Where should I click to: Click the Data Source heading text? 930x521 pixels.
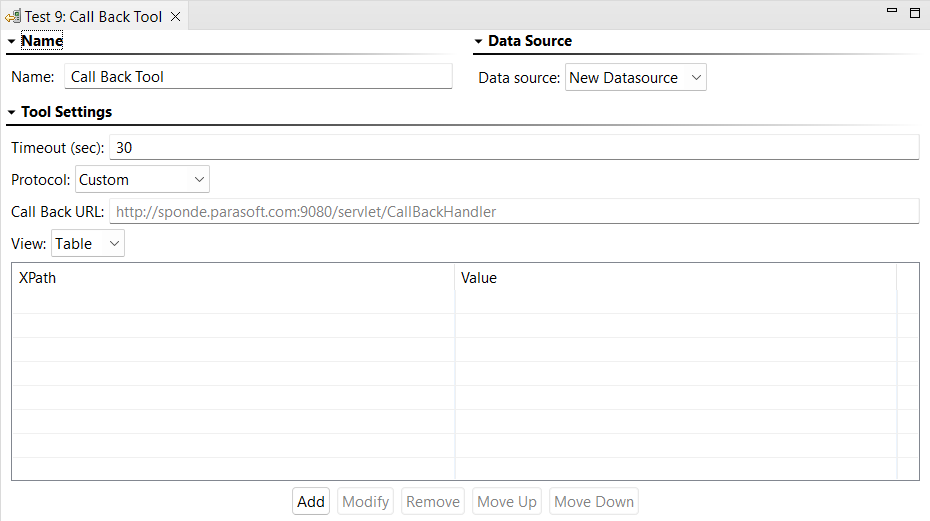[x=530, y=41]
